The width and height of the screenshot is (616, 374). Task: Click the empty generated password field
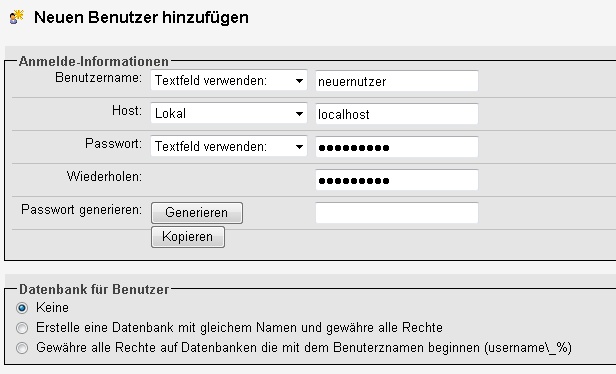397,213
